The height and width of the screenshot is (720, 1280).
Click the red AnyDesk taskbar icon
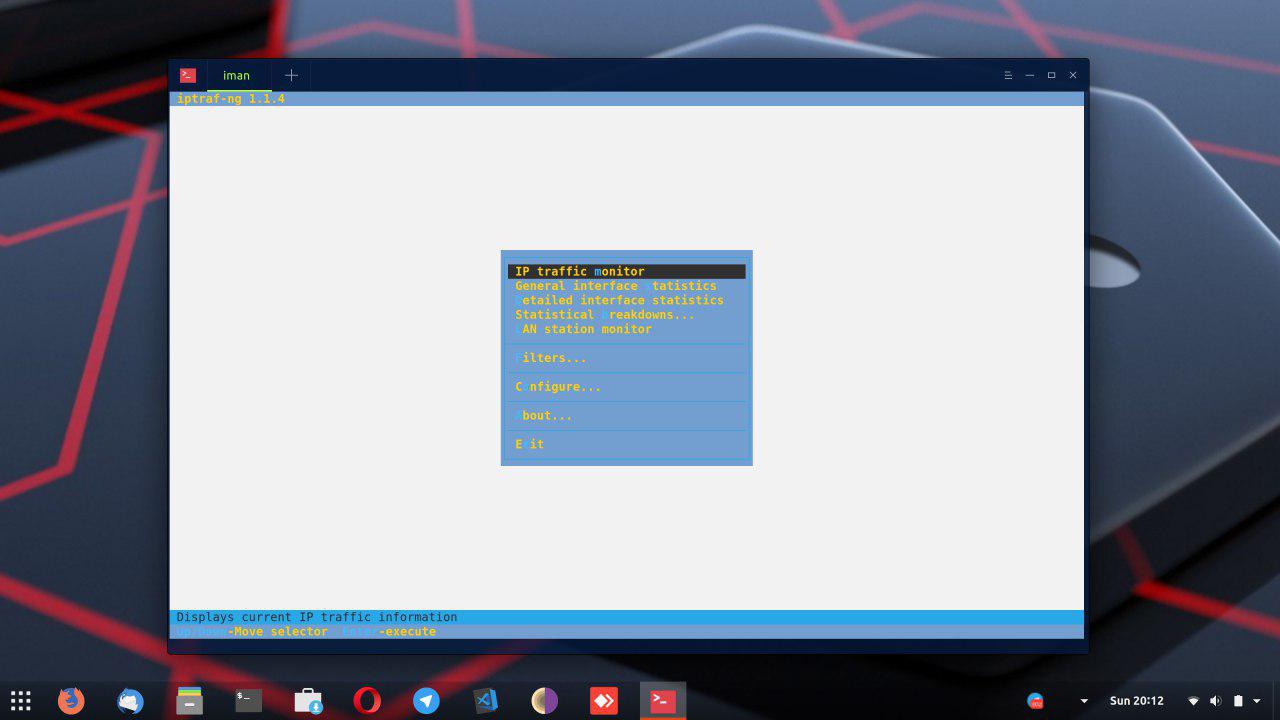tap(603, 701)
